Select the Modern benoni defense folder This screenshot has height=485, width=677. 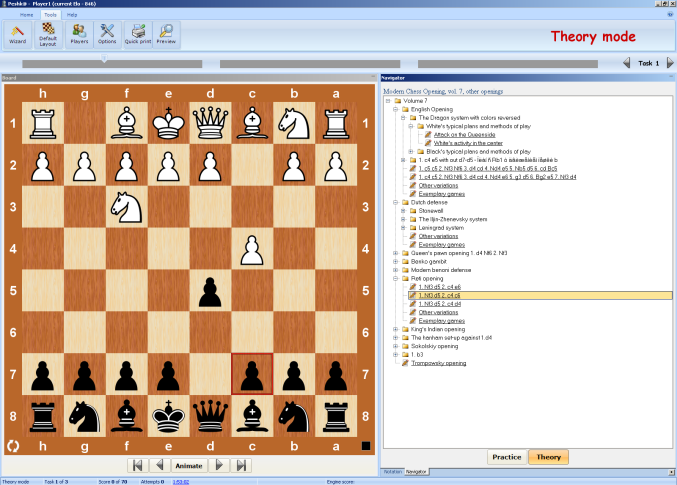click(440, 270)
